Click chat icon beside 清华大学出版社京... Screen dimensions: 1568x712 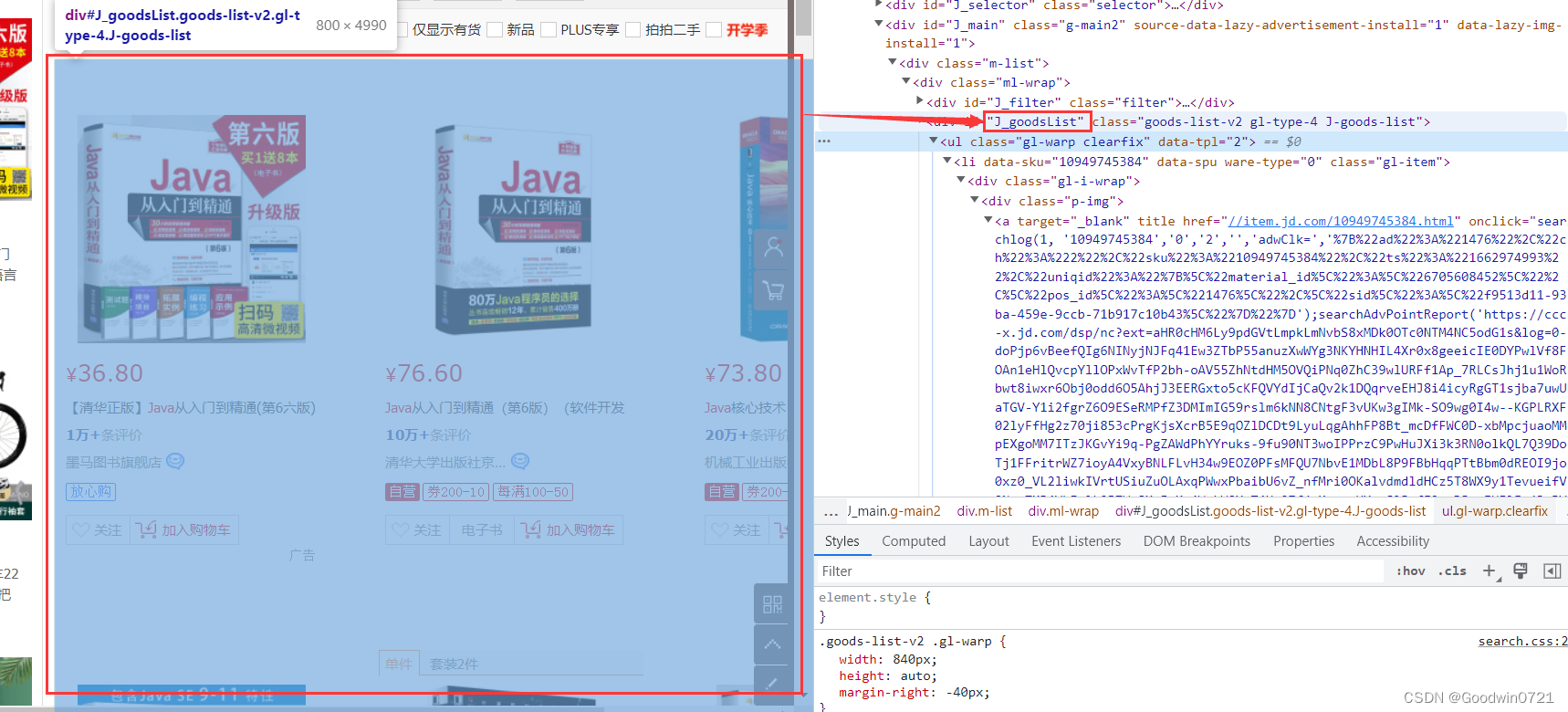click(520, 462)
